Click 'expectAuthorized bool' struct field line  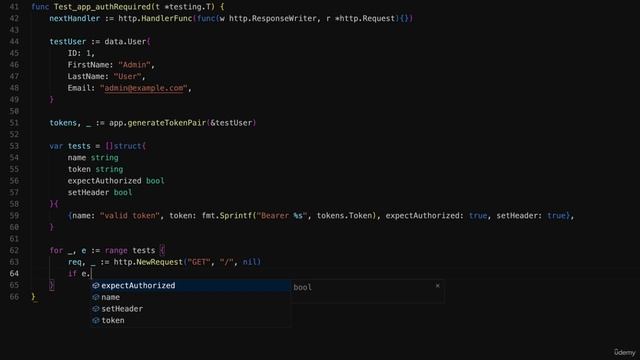click(x=116, y=181)
